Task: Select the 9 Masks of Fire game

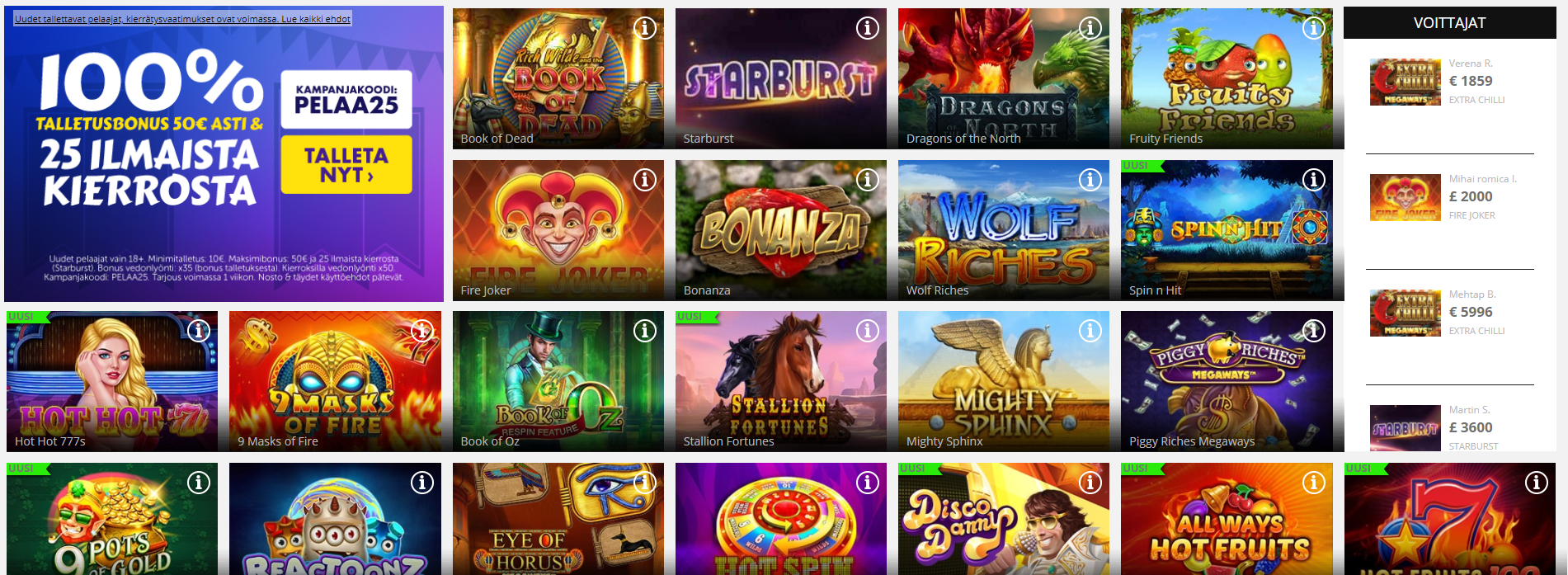Action: click(x=335, y=381)
